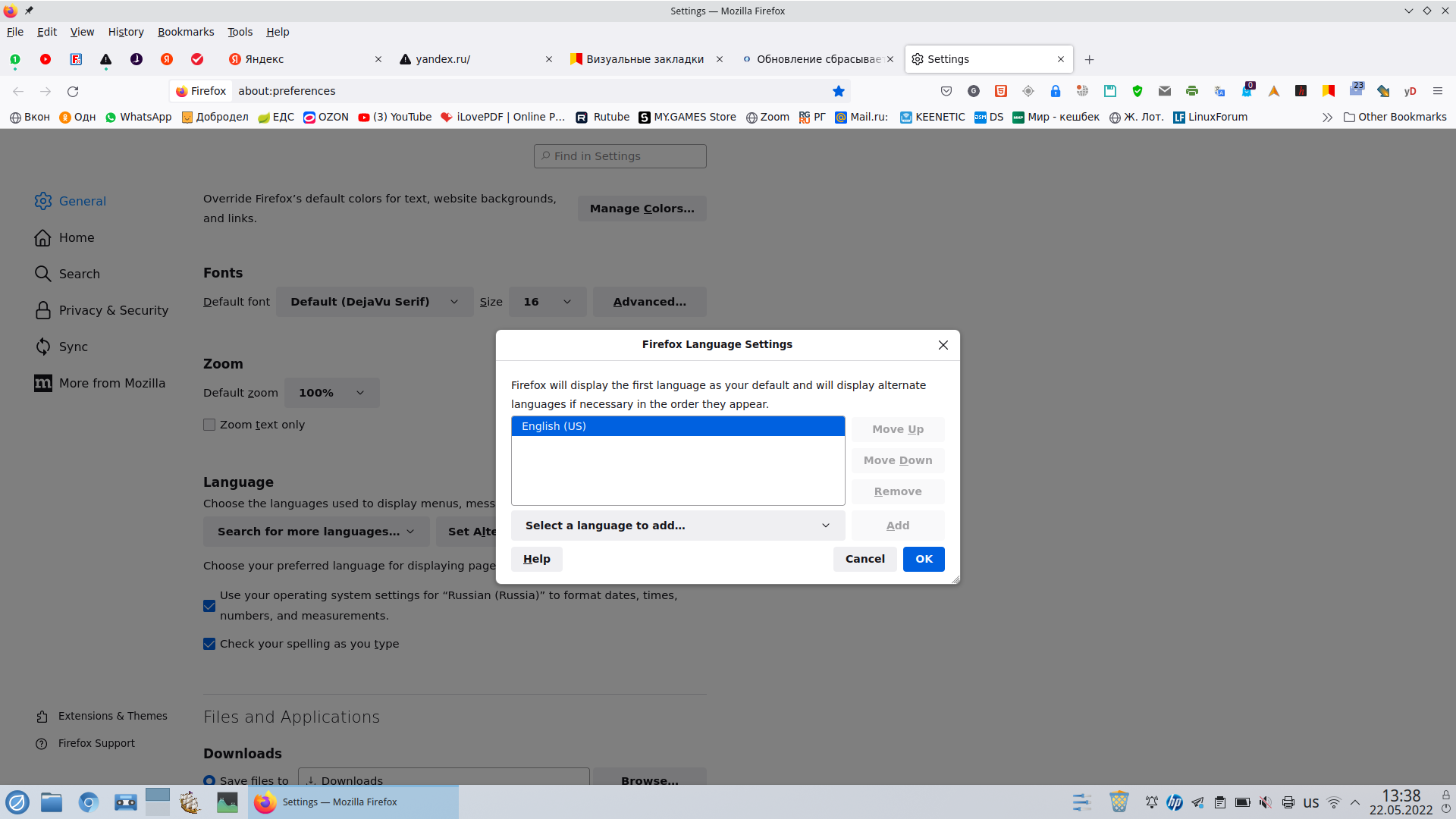This screenshot has height=819, width=1456.
Task: Show more bookmarks with the chevron icon
Action: coord(1326,118)
